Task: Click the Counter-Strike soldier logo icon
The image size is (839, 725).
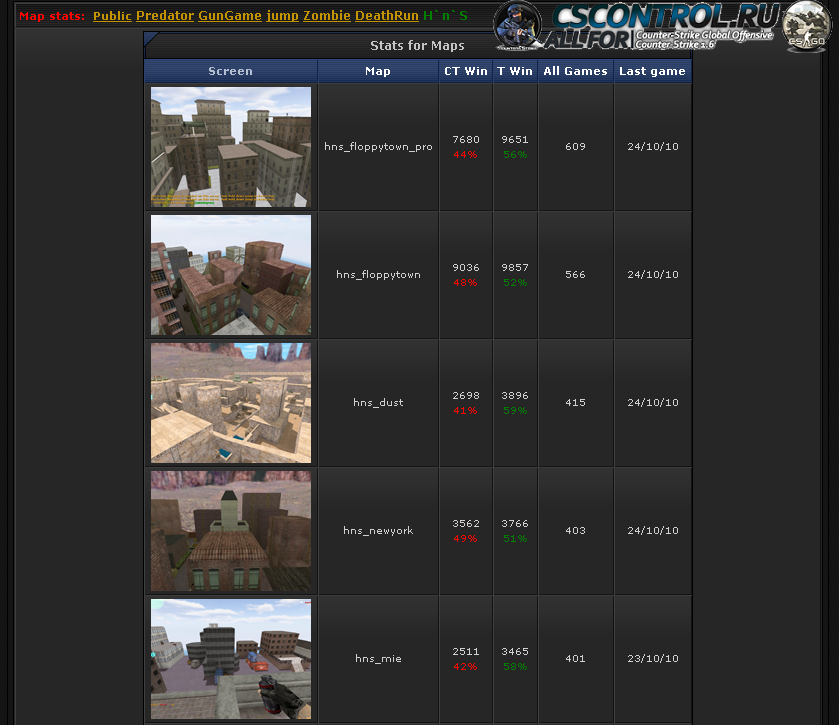Action: point(520,26)
